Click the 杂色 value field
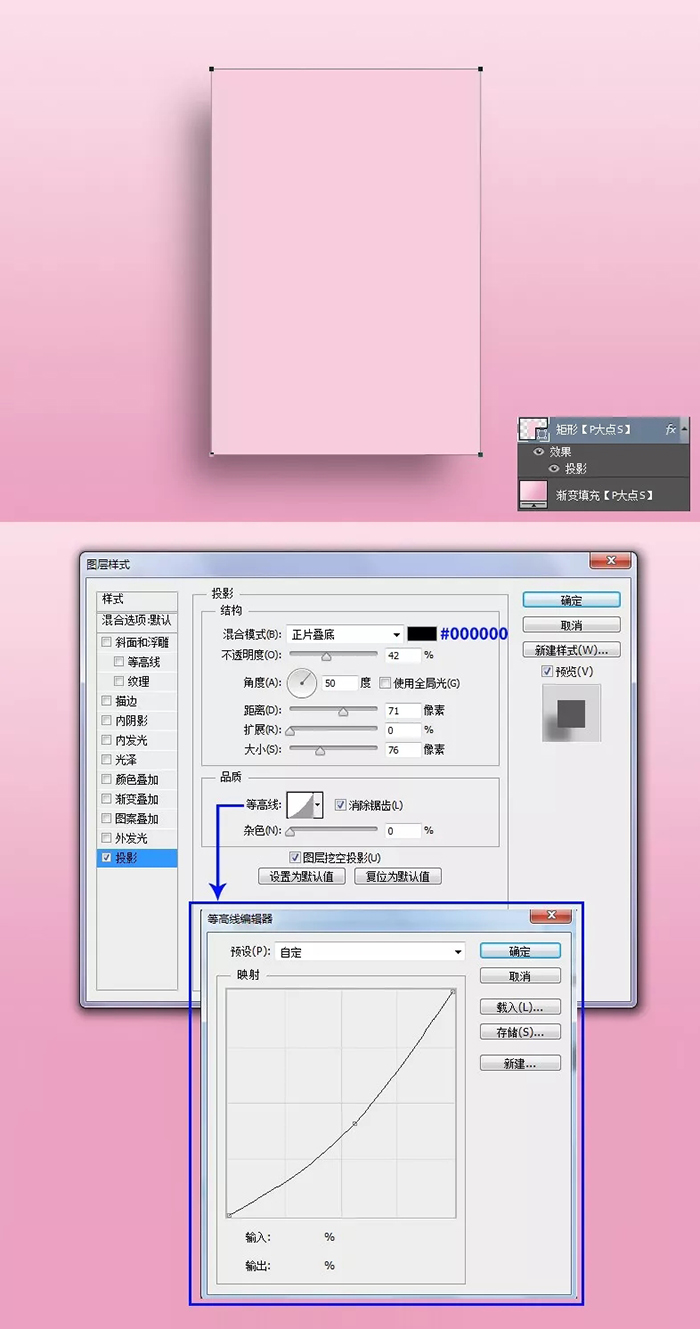The height and width of the screenshot is (1329, 700). click(x=402, y=830)
